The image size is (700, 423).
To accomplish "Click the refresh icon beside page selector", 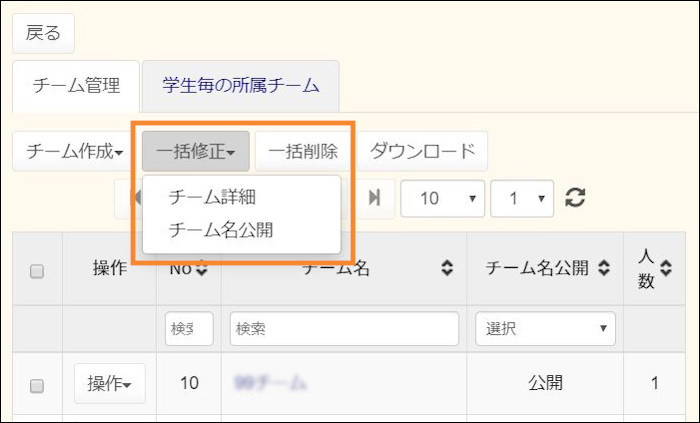I will coord(575,198).
